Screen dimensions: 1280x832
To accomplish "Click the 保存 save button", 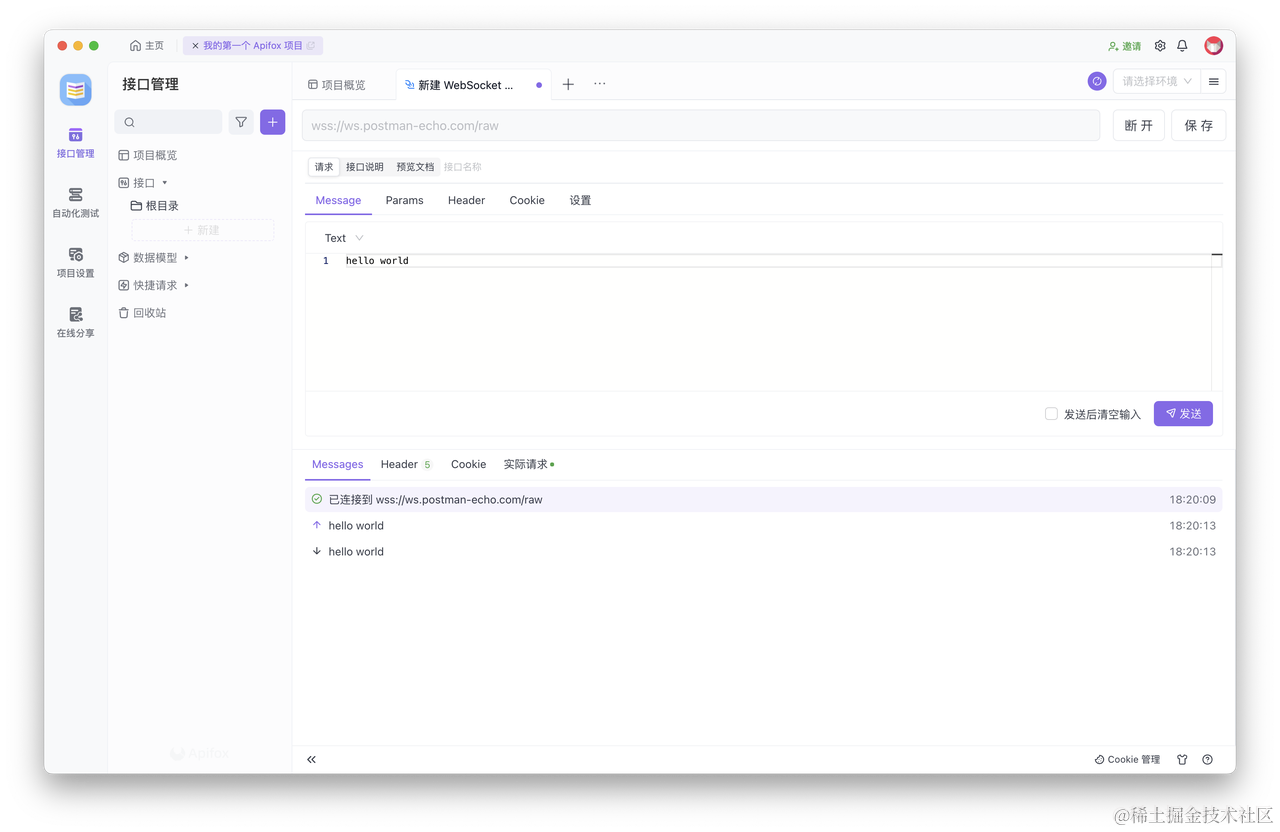I will coord(1199,125).
